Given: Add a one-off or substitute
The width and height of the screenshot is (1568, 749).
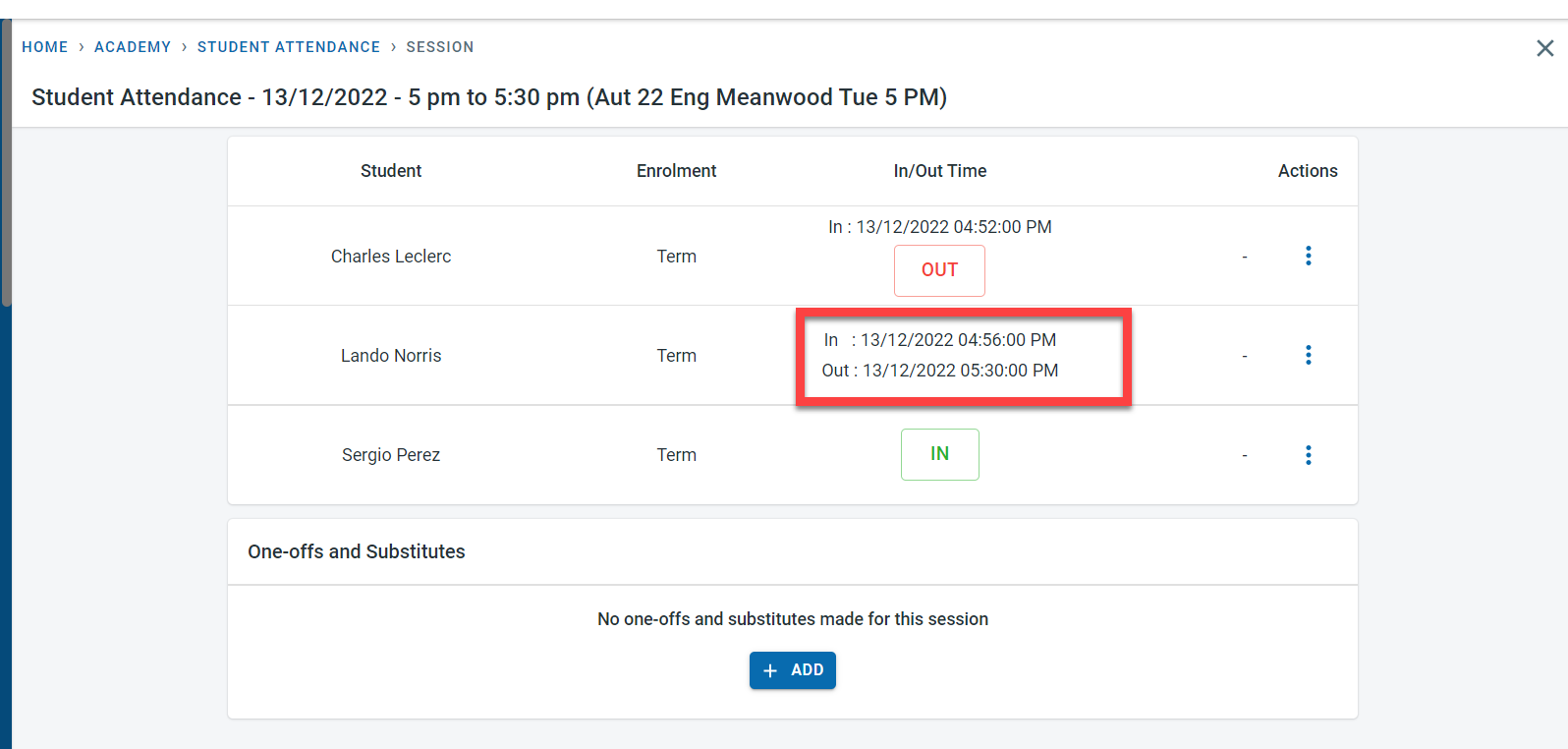Looking at the screenshot, I should [792, 670].
